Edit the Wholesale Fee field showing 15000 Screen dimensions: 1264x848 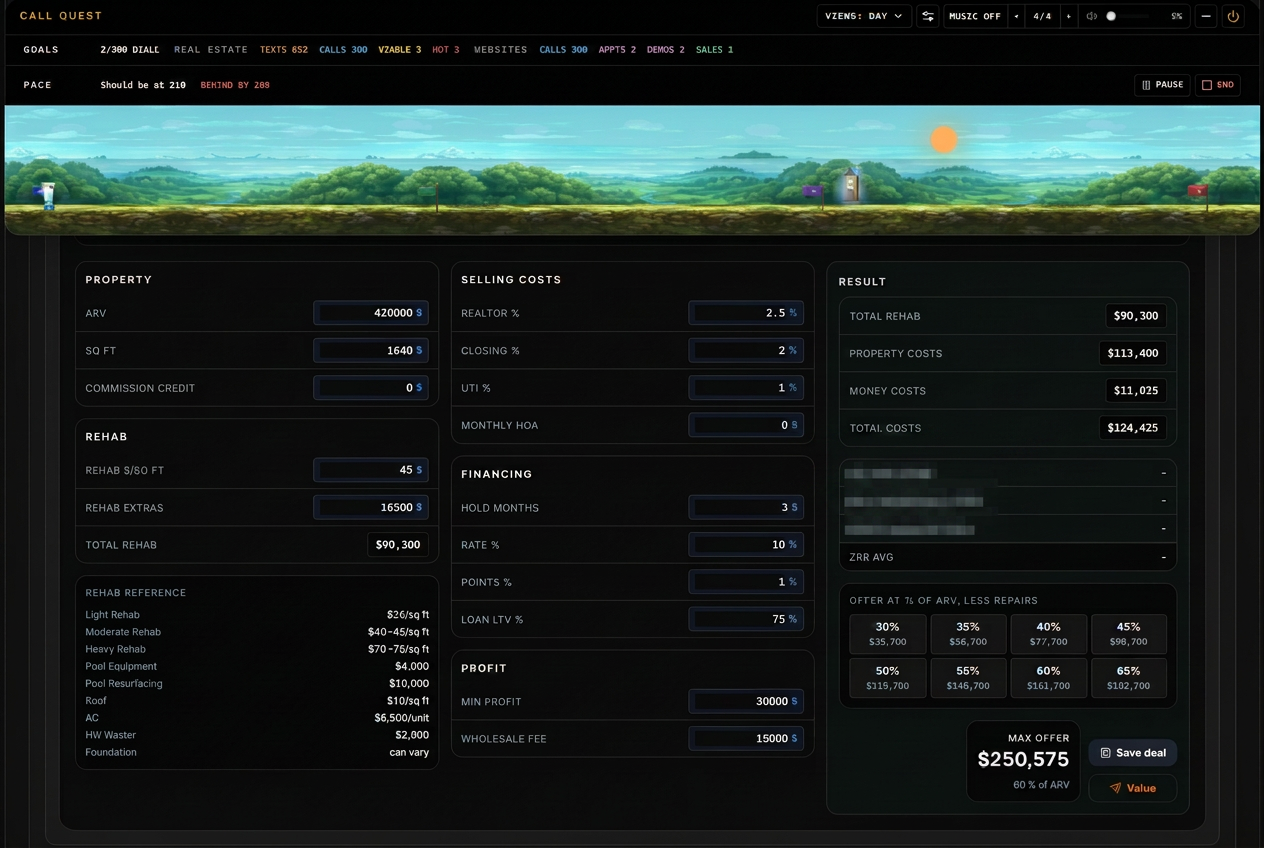coord(746,739)
